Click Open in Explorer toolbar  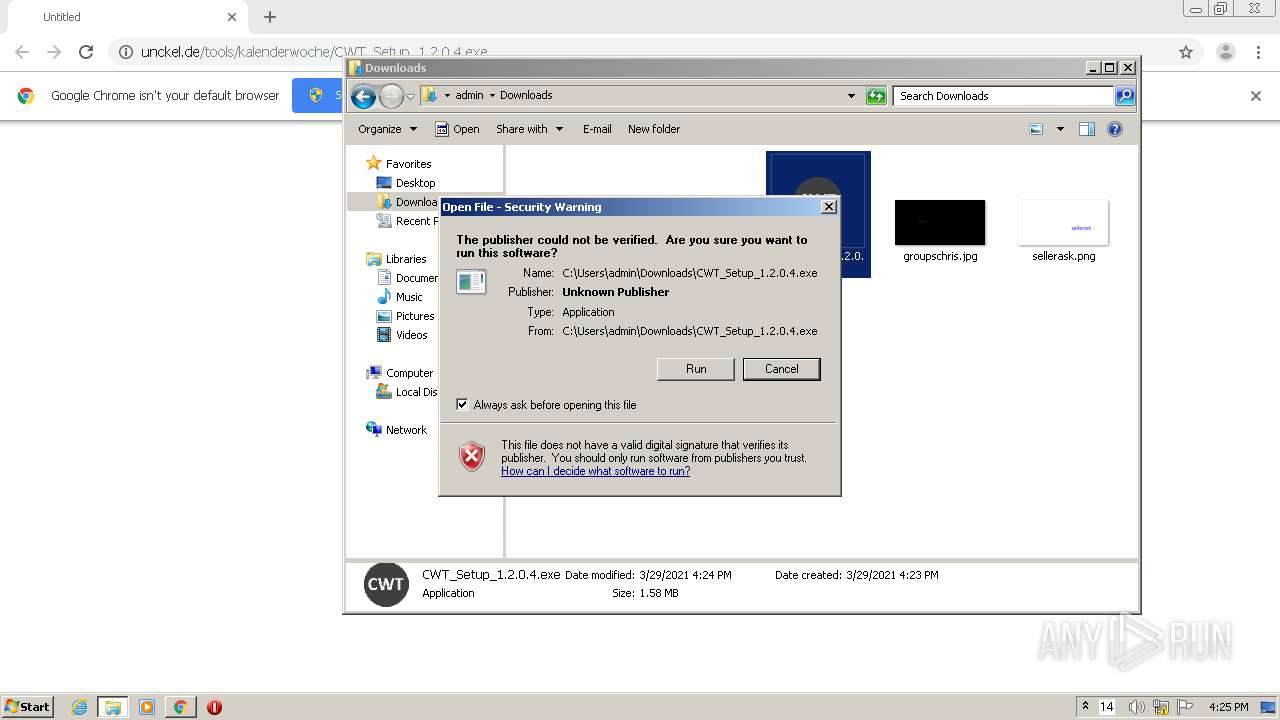coord(458,129)
